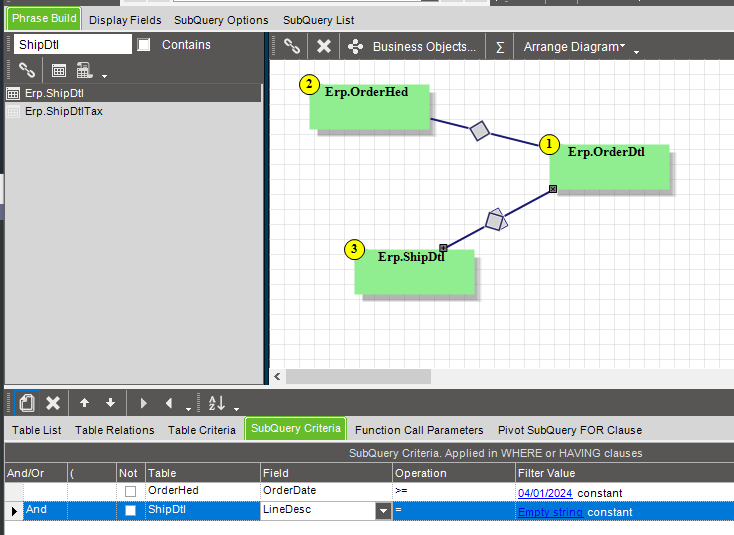Click the row selector arrow for ShipDtl row
Image resolution: width=734 pixels, height=535 pixels.
14,511
